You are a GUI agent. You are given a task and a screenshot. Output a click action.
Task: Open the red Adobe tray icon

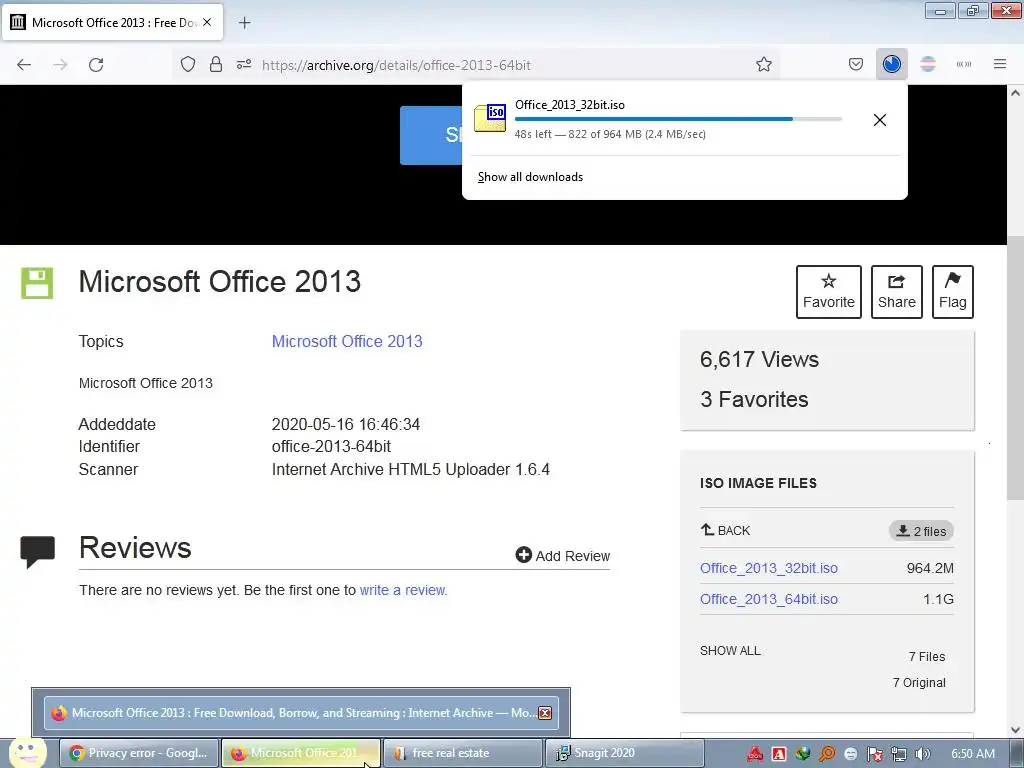click(756, 754)
